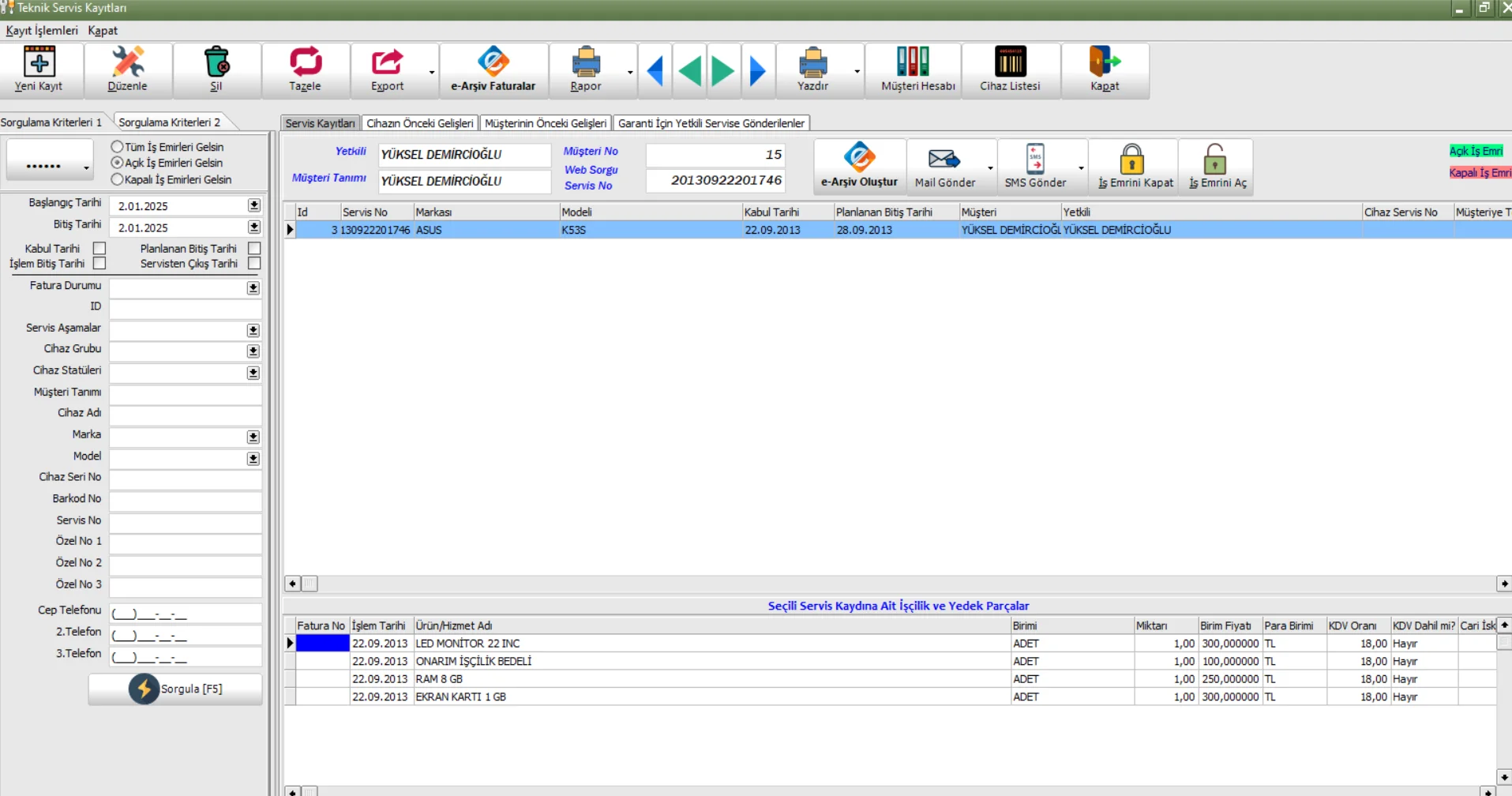
Task: Open the Export dropdown arrow
Action: (x=432, y=72)
